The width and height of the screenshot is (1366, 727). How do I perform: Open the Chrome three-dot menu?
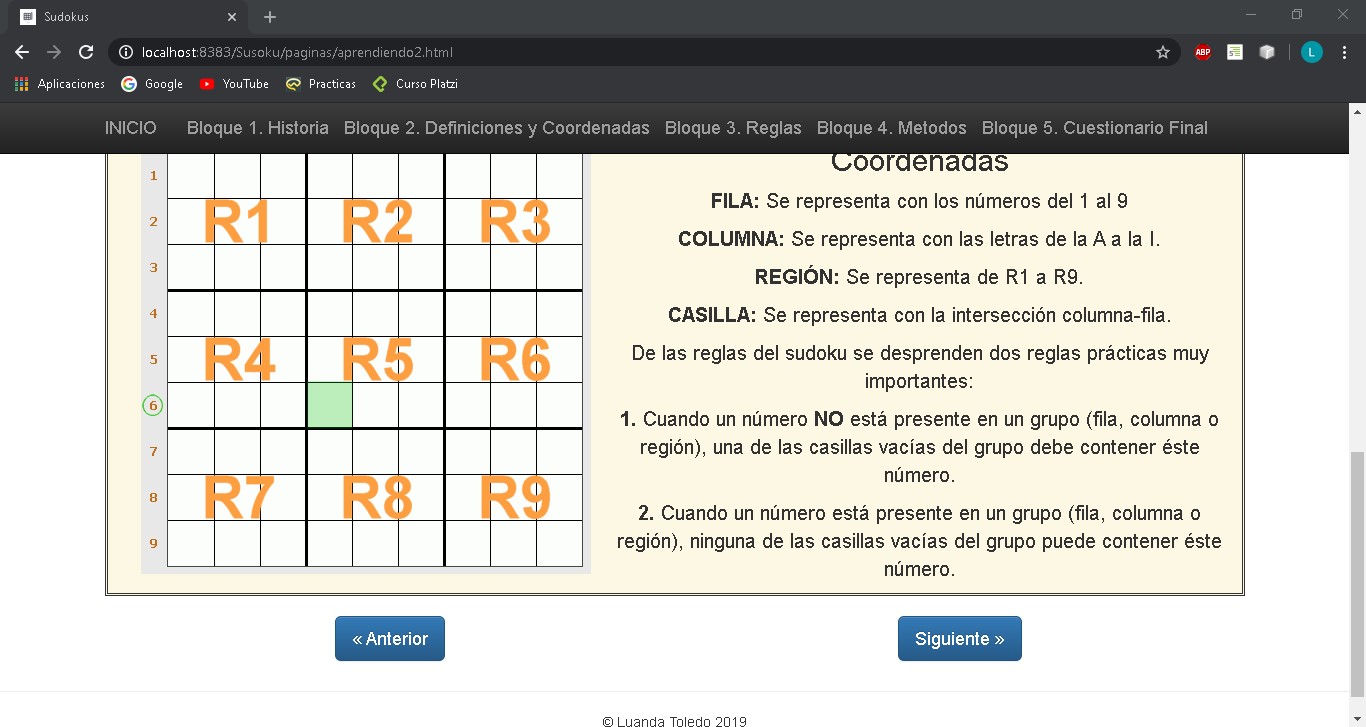pos(1344,52)
